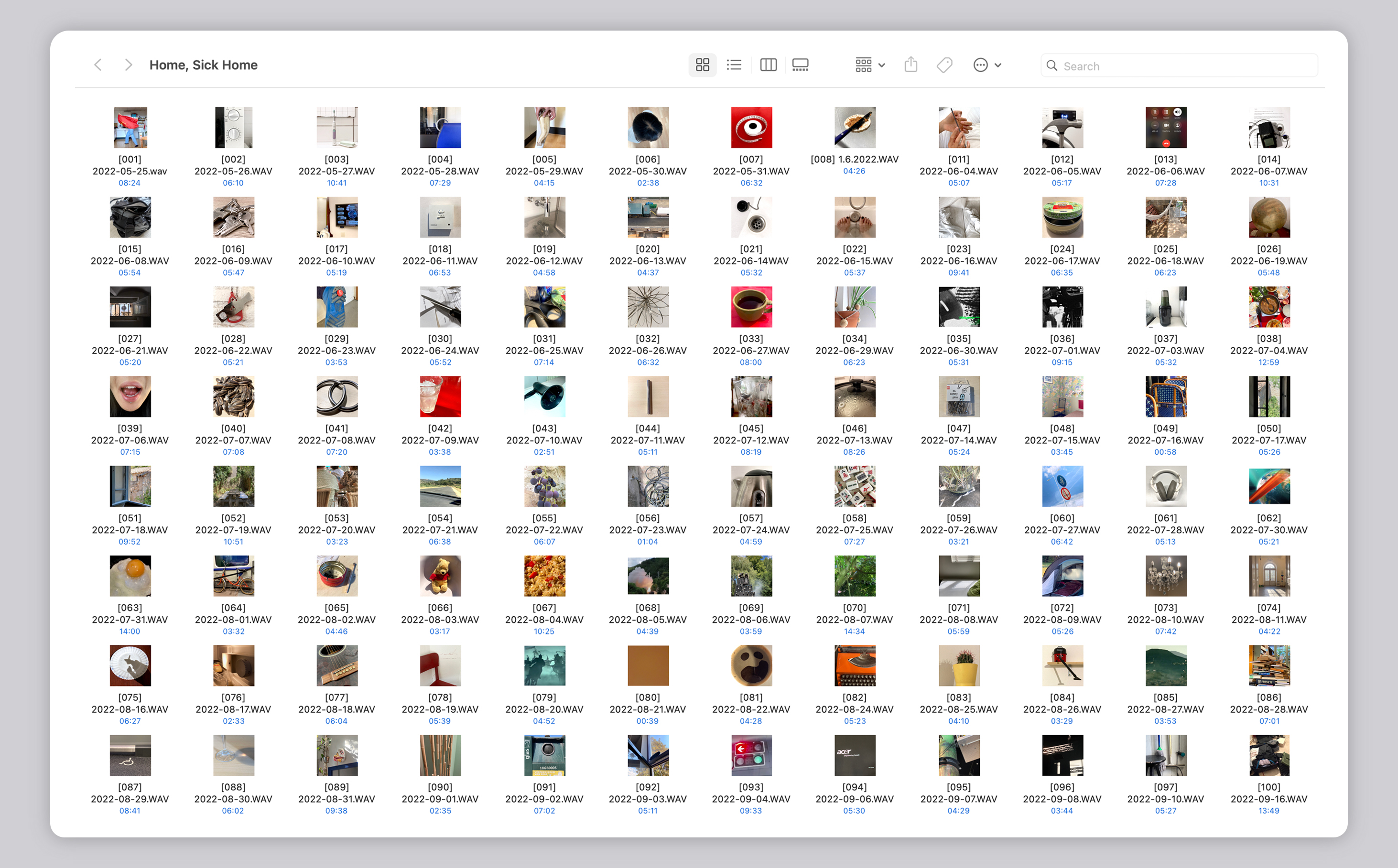
Task: Select the [063] fried egg thumbnail
Action: click(x=130, y=575)
